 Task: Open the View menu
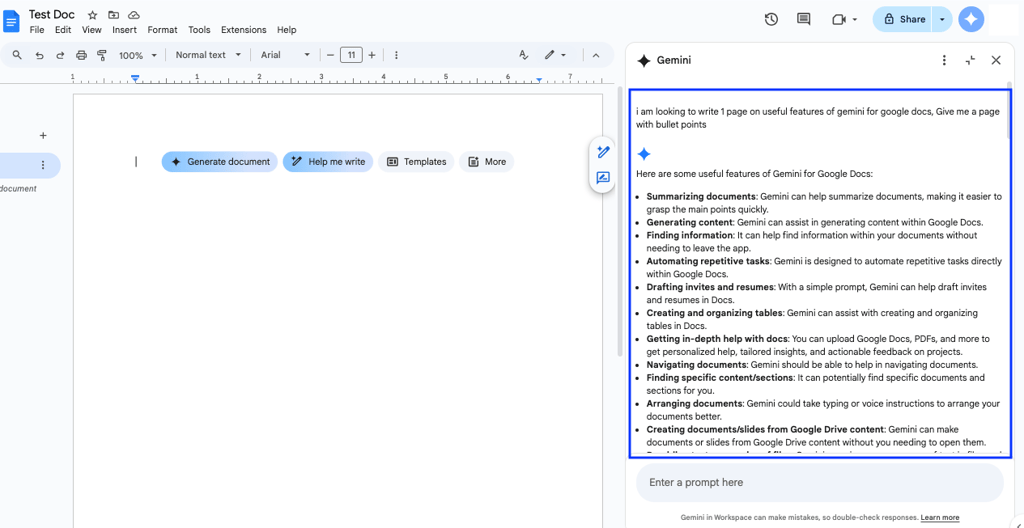(x=91, y=30)
